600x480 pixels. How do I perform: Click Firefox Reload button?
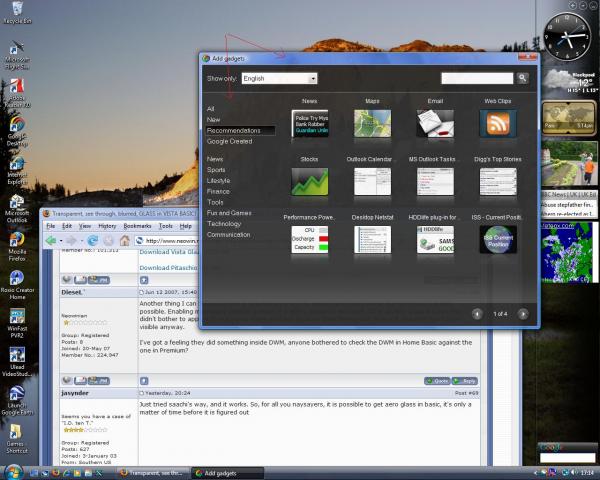92,241
